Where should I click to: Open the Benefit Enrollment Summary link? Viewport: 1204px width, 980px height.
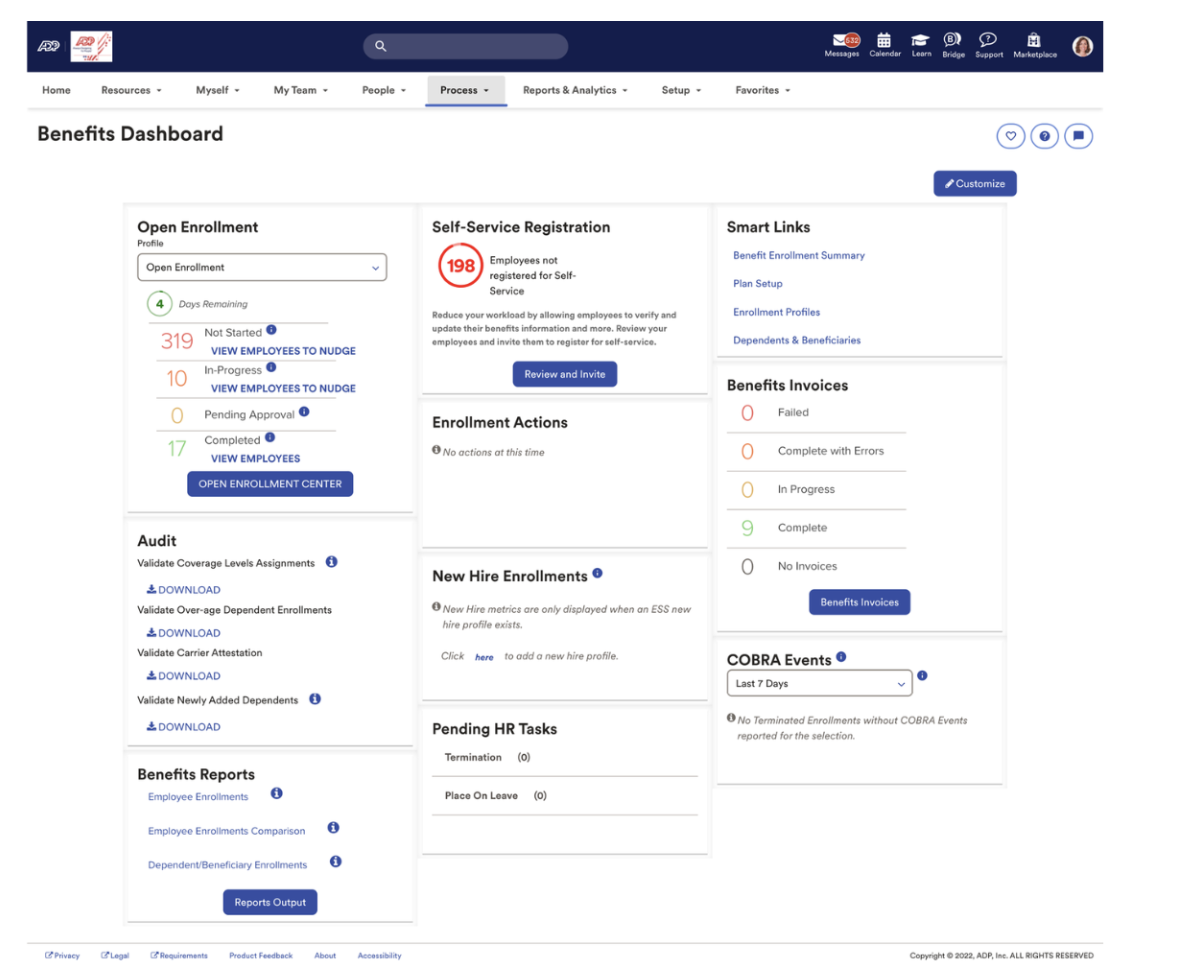click(x=798, y=255)
